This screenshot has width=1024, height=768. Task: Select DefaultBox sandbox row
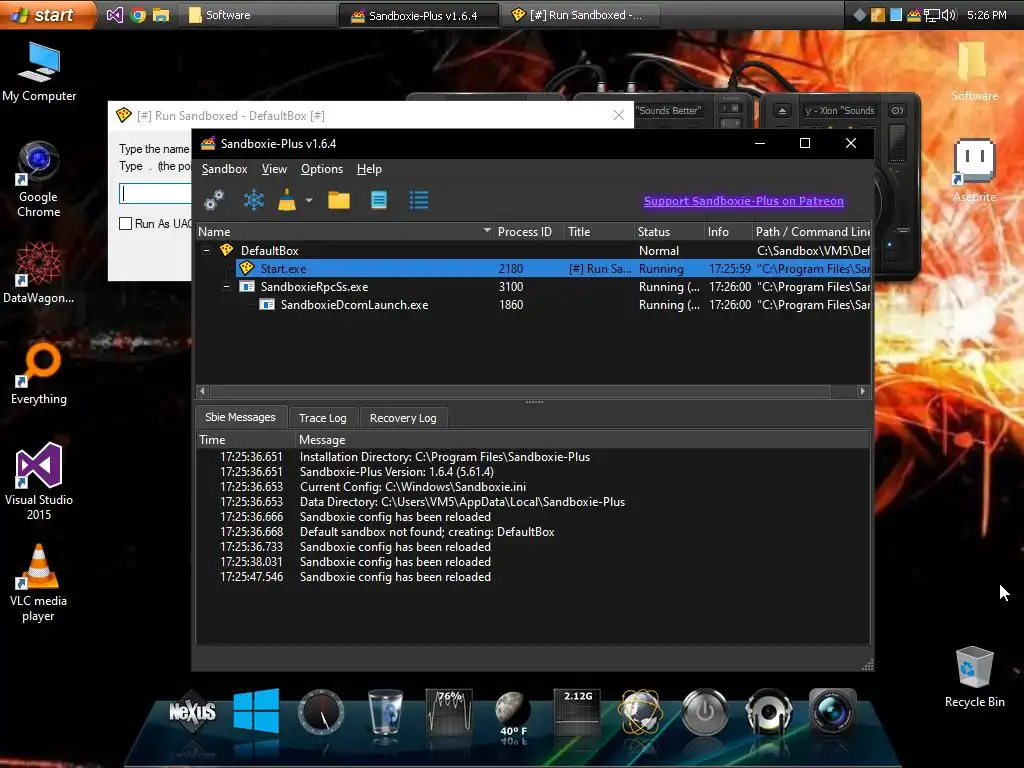click(533, 251)
